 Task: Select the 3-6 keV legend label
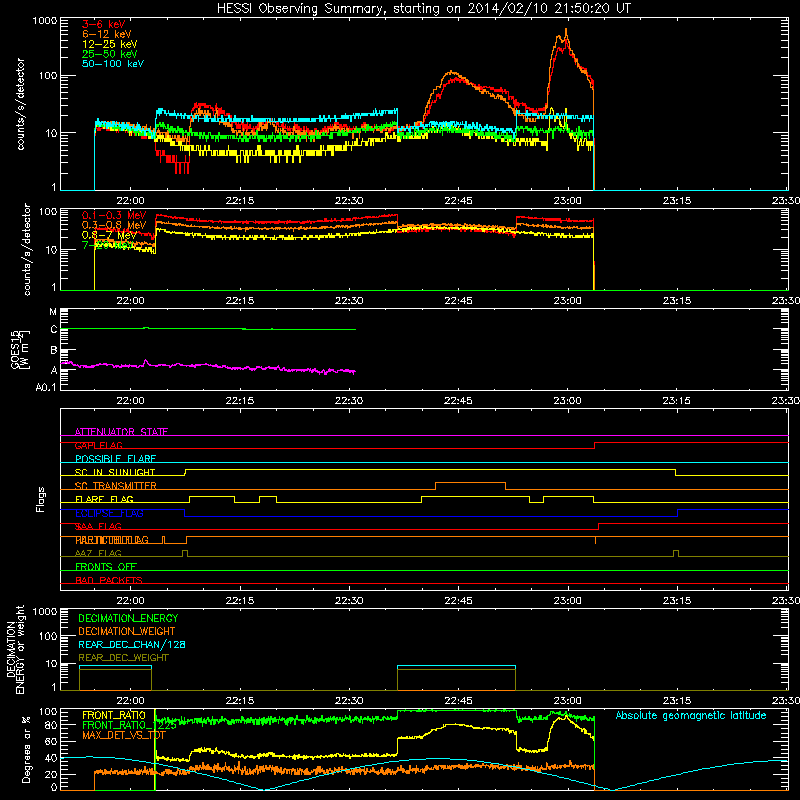[x=104, y=24]
